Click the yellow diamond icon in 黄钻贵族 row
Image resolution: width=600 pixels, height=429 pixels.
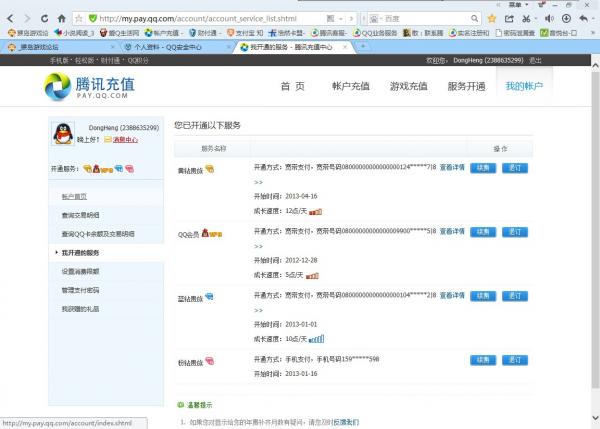point(210,169)
